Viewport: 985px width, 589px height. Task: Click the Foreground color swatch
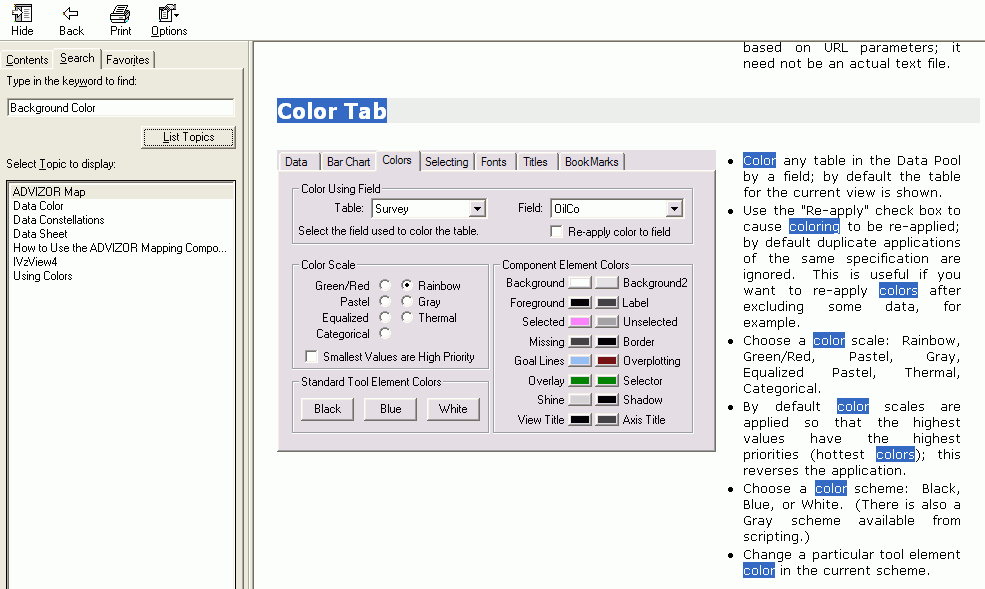(580, 303)
